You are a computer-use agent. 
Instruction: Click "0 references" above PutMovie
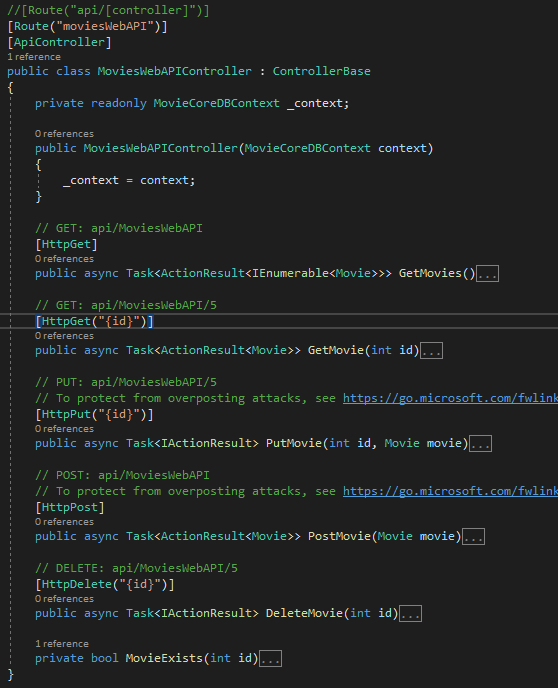pyautogui.click(x=64, y=429)
